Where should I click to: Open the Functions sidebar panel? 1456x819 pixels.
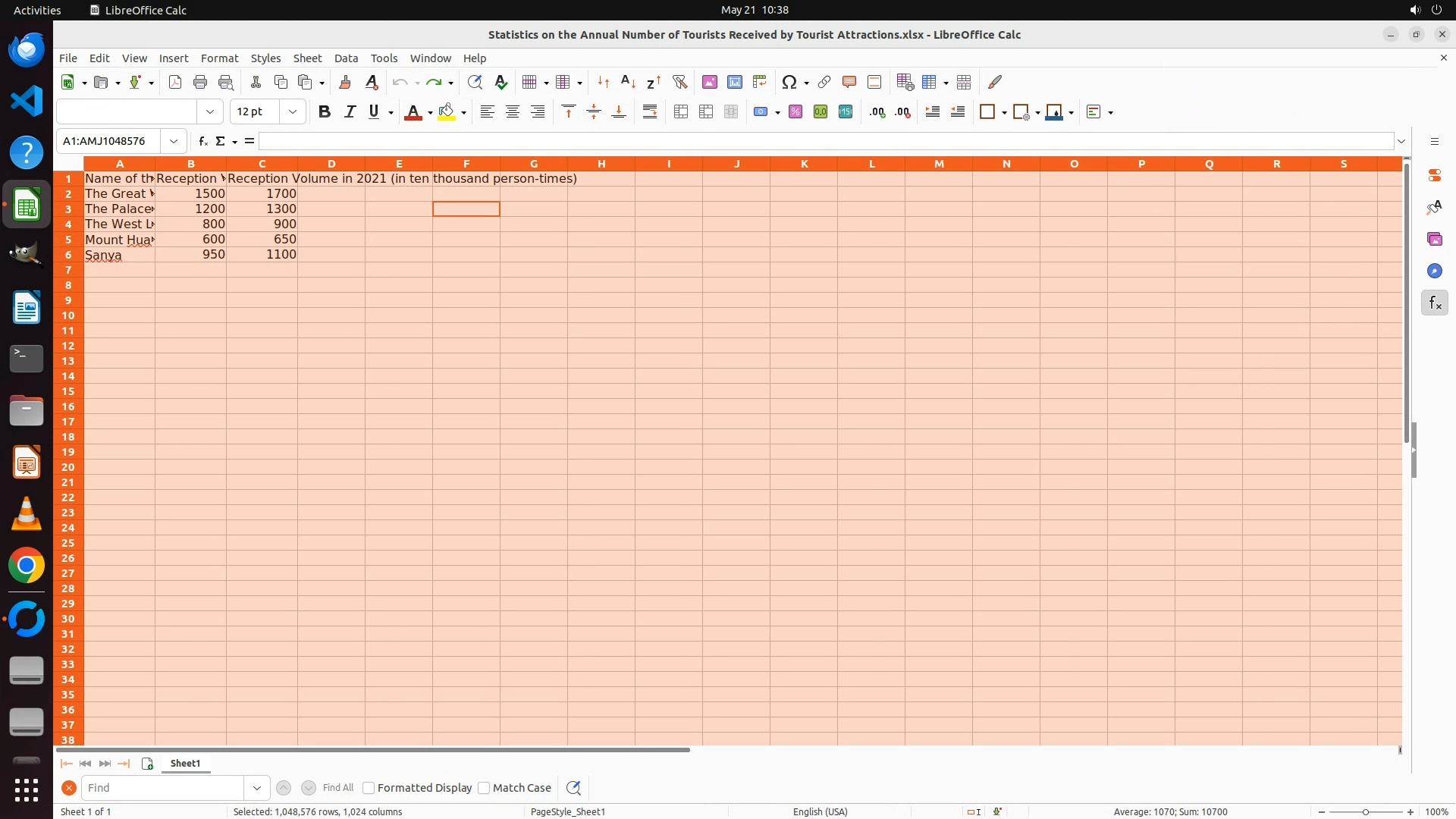point(1434,303)
